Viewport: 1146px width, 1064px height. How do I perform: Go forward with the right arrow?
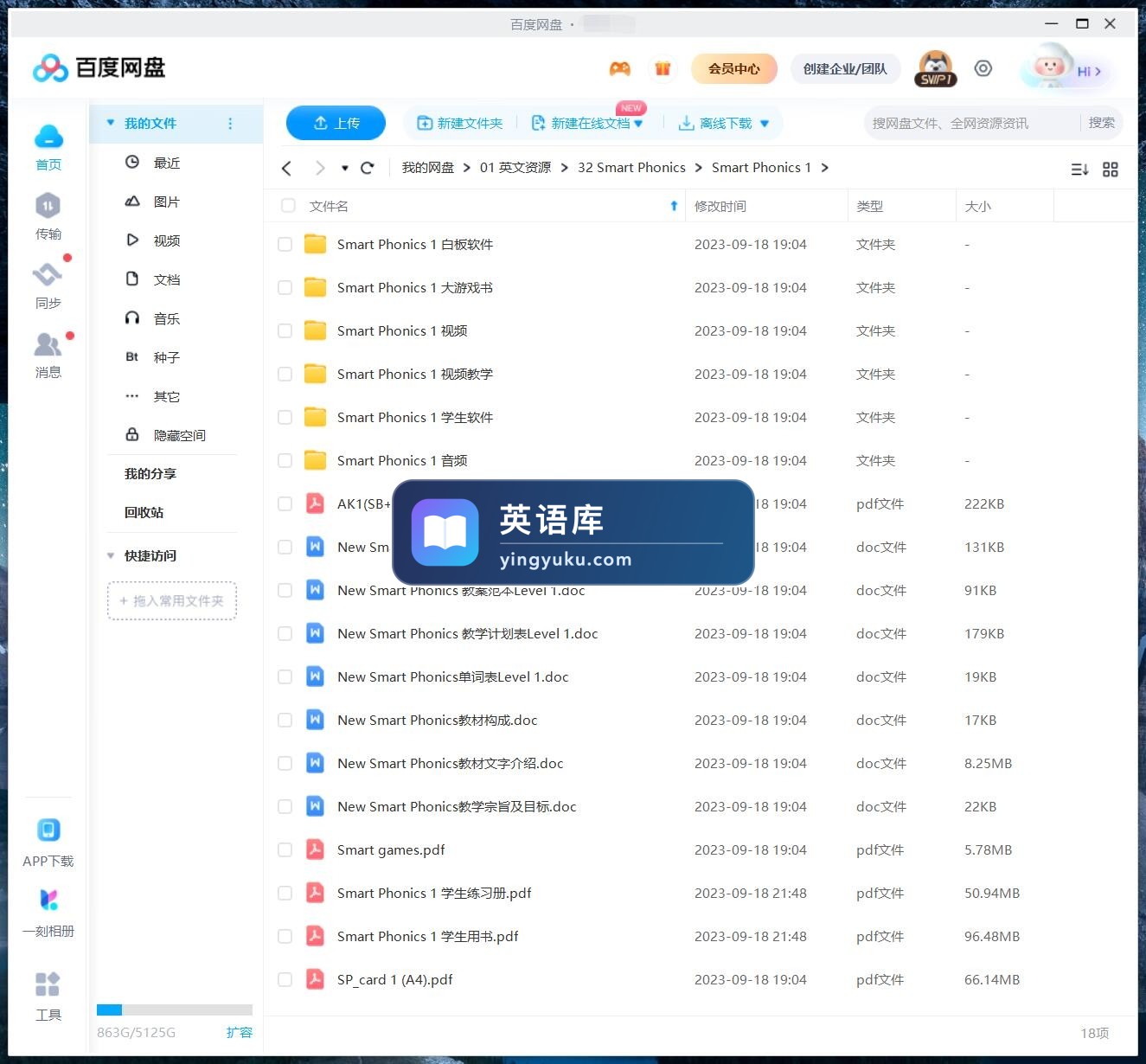click(x=320, y=168)
